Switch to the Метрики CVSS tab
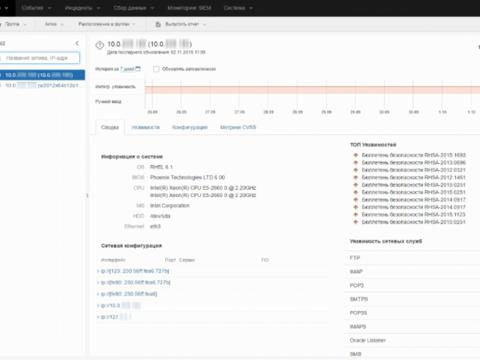 tap(238, 127)
